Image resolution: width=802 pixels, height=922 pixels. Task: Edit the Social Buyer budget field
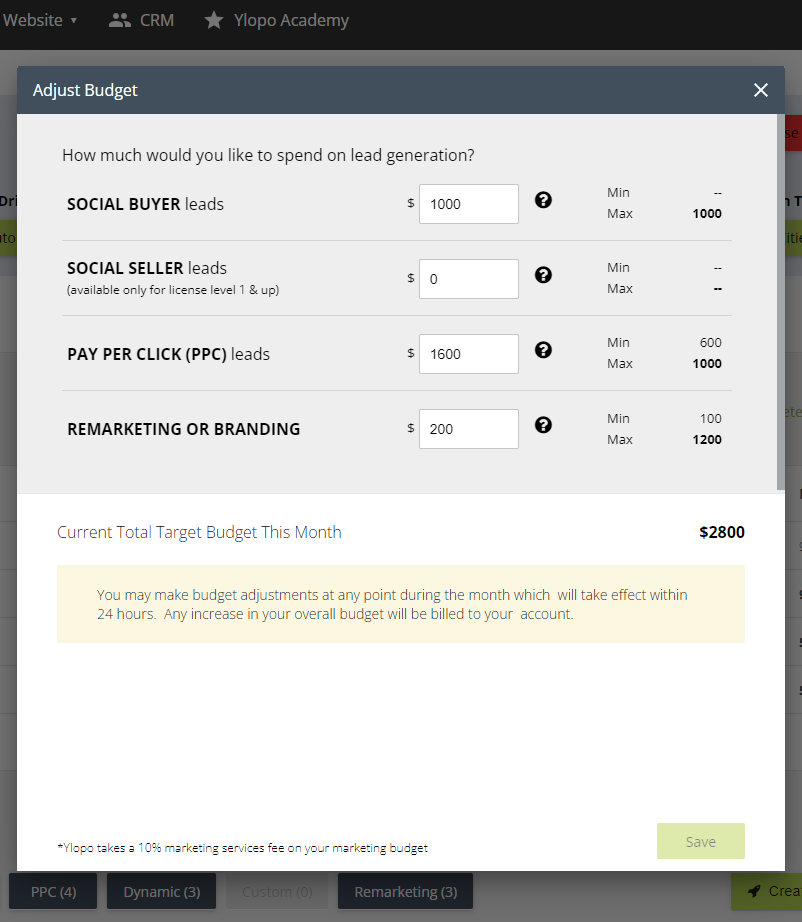[x=468, y=204]
